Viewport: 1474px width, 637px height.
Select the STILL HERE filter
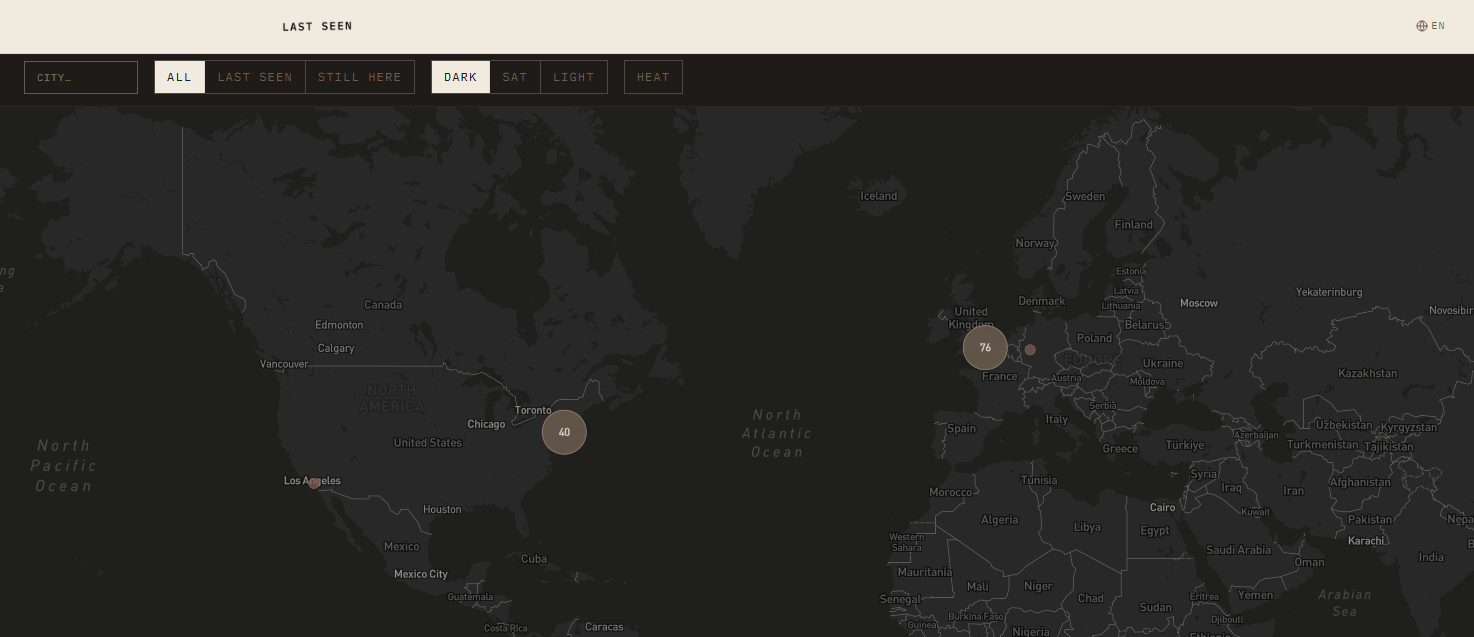[360, 77]
